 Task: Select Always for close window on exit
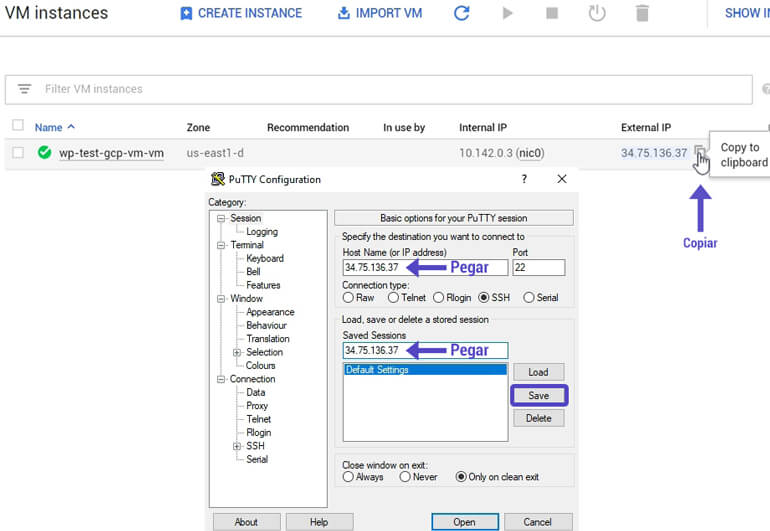pos(348,477)
